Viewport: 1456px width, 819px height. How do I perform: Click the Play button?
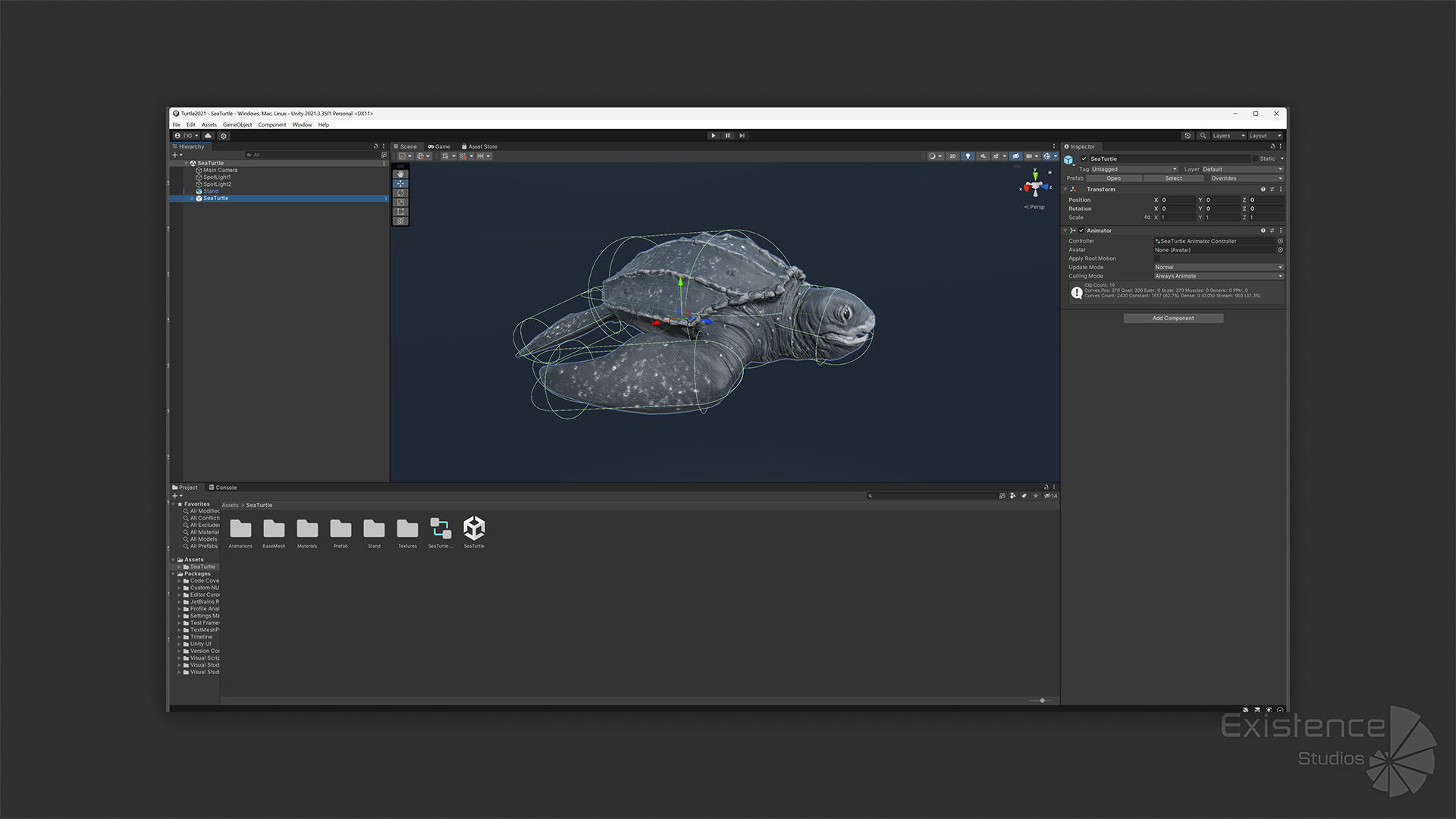tap(713, 136)
